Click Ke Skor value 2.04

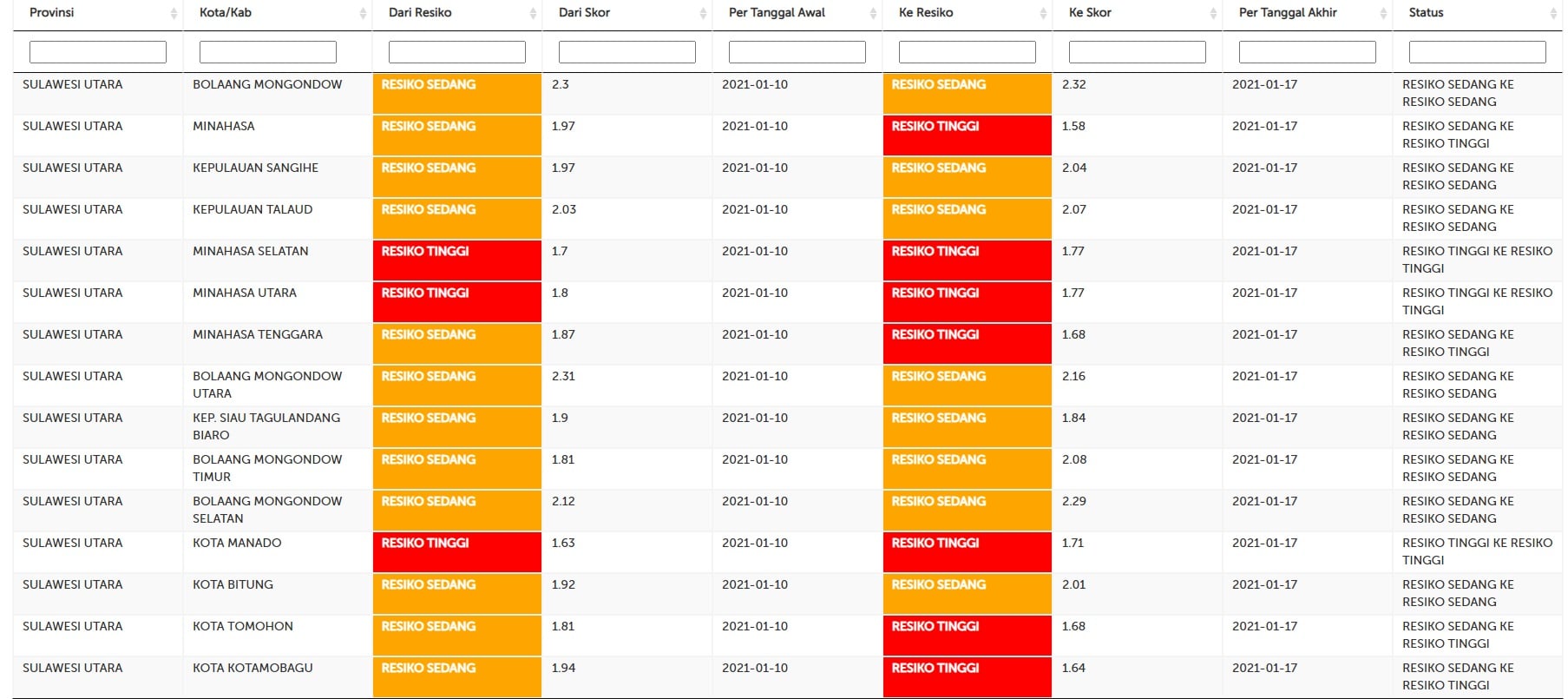pos(1074,168)
